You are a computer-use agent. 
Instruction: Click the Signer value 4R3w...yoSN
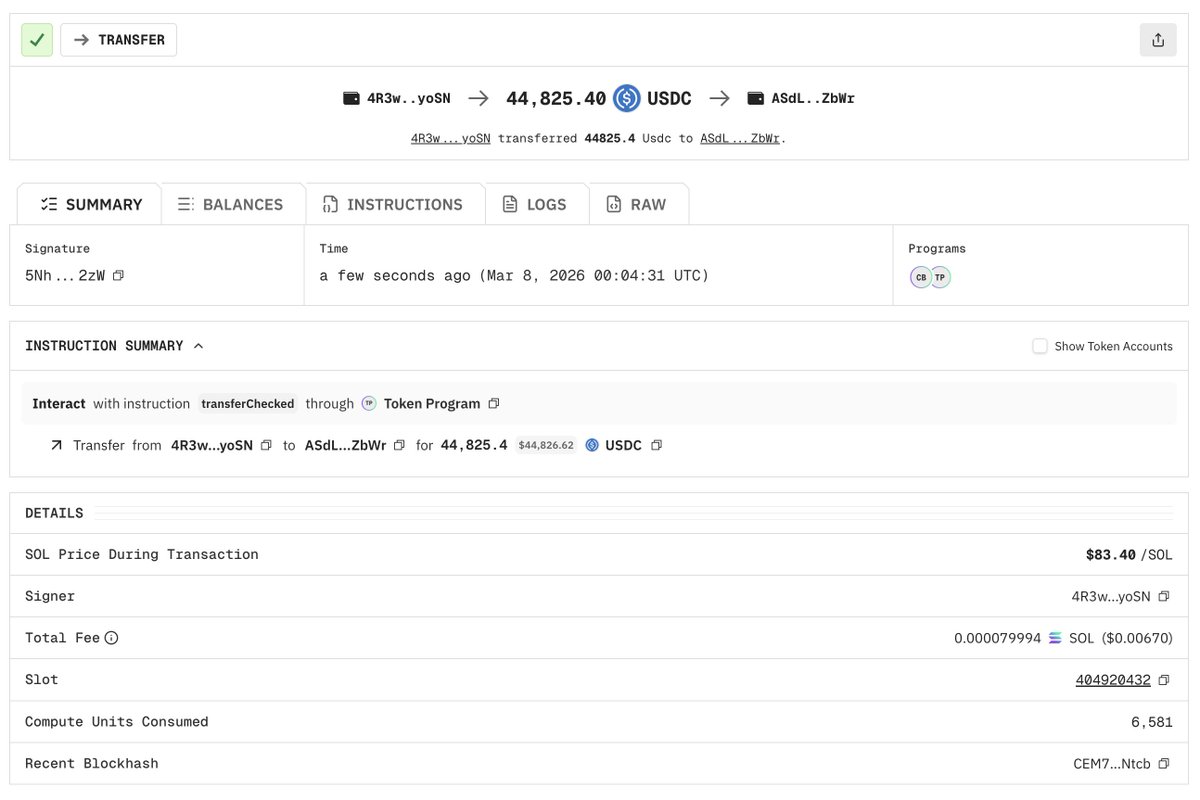pos(1111,596)
